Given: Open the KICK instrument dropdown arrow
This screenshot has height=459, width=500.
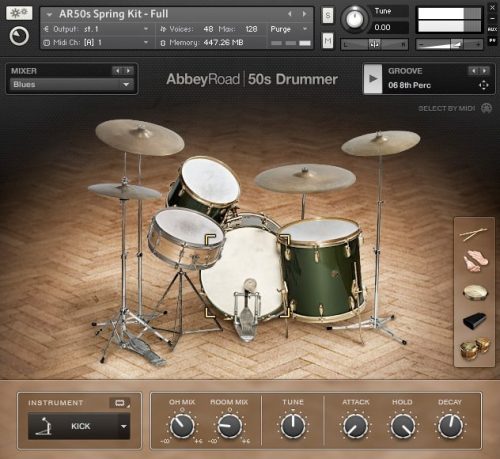Looking at the screenshot, I should (x=124, y=426).
